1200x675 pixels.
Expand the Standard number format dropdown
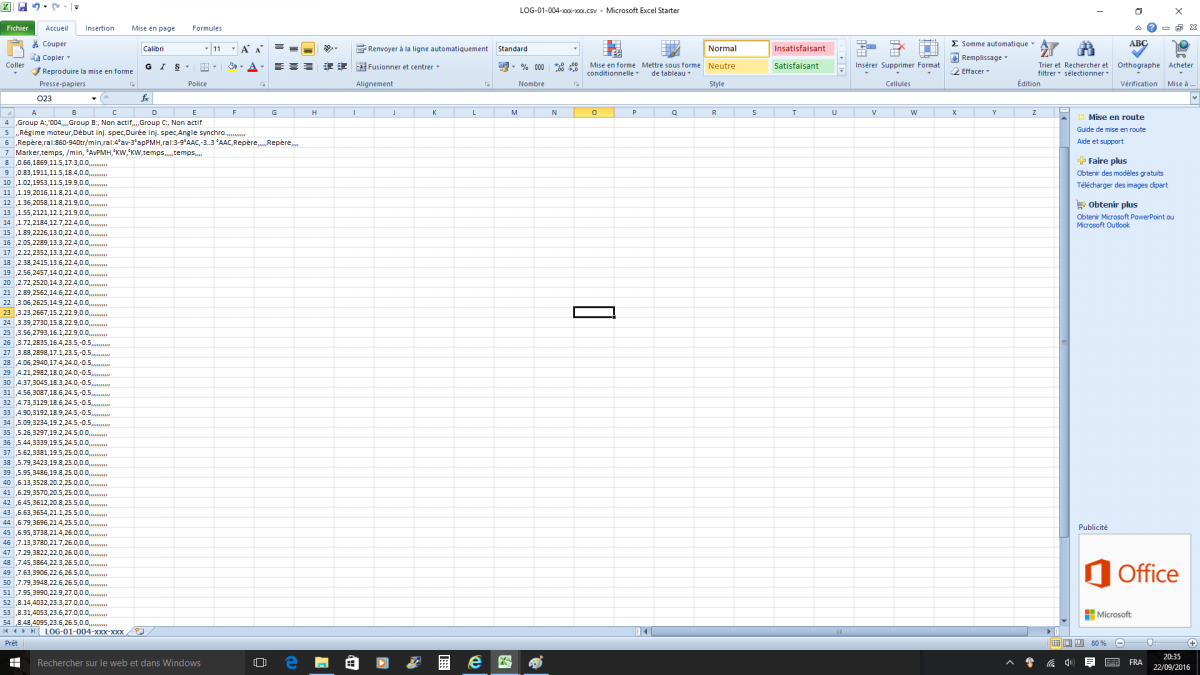coord(575,49)
